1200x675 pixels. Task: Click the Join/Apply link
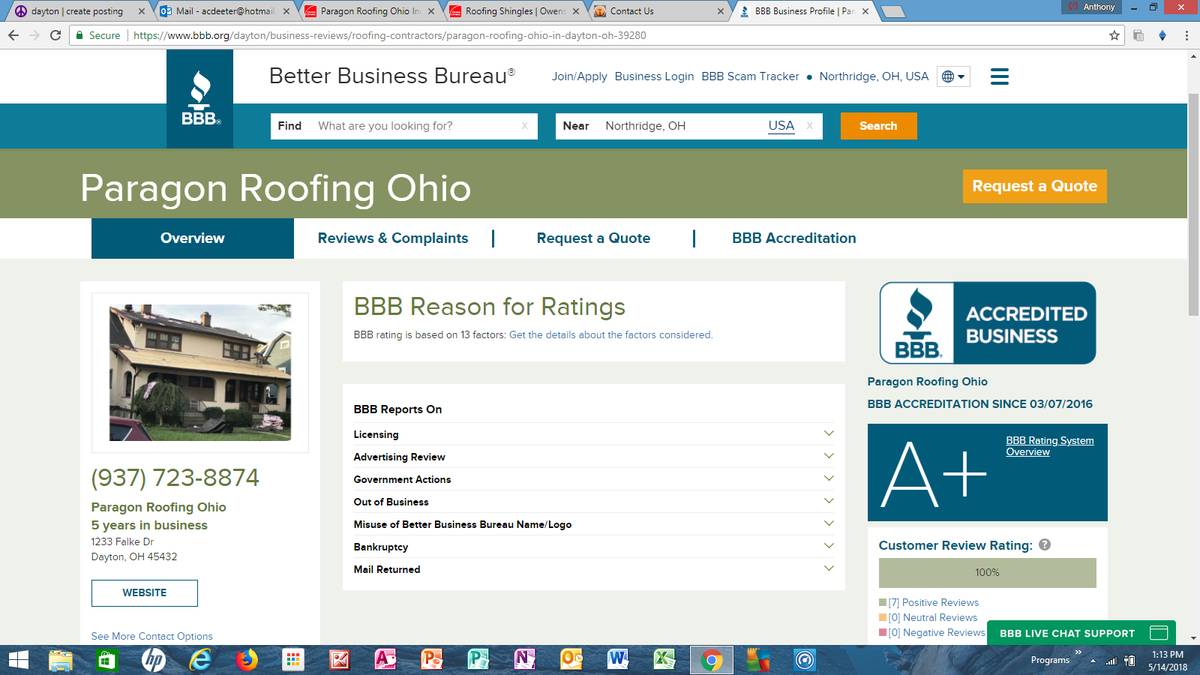click(579, 77)
